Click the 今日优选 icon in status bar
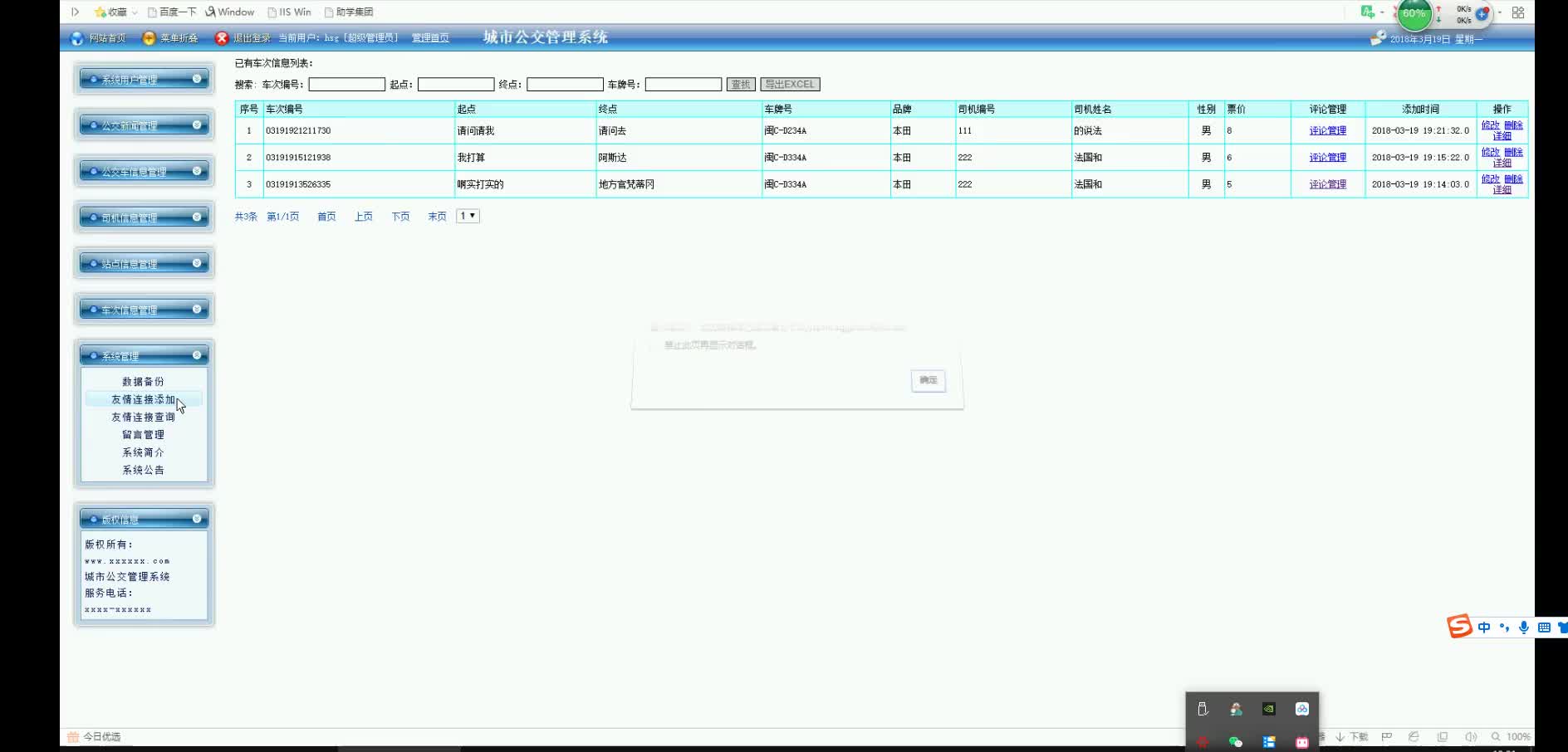 [x=73, y=736]
